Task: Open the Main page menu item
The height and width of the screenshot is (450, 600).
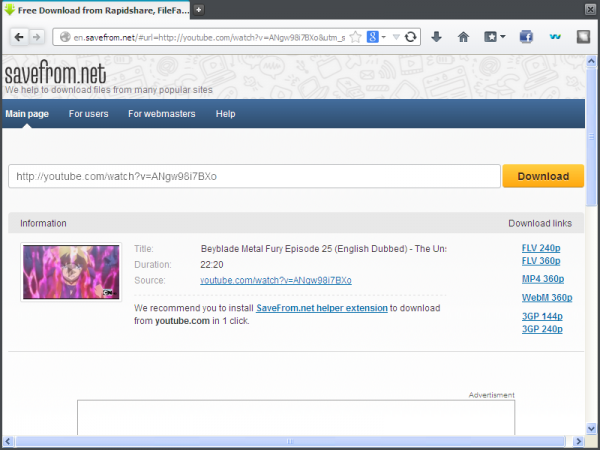Action: [x=27, y=114]
